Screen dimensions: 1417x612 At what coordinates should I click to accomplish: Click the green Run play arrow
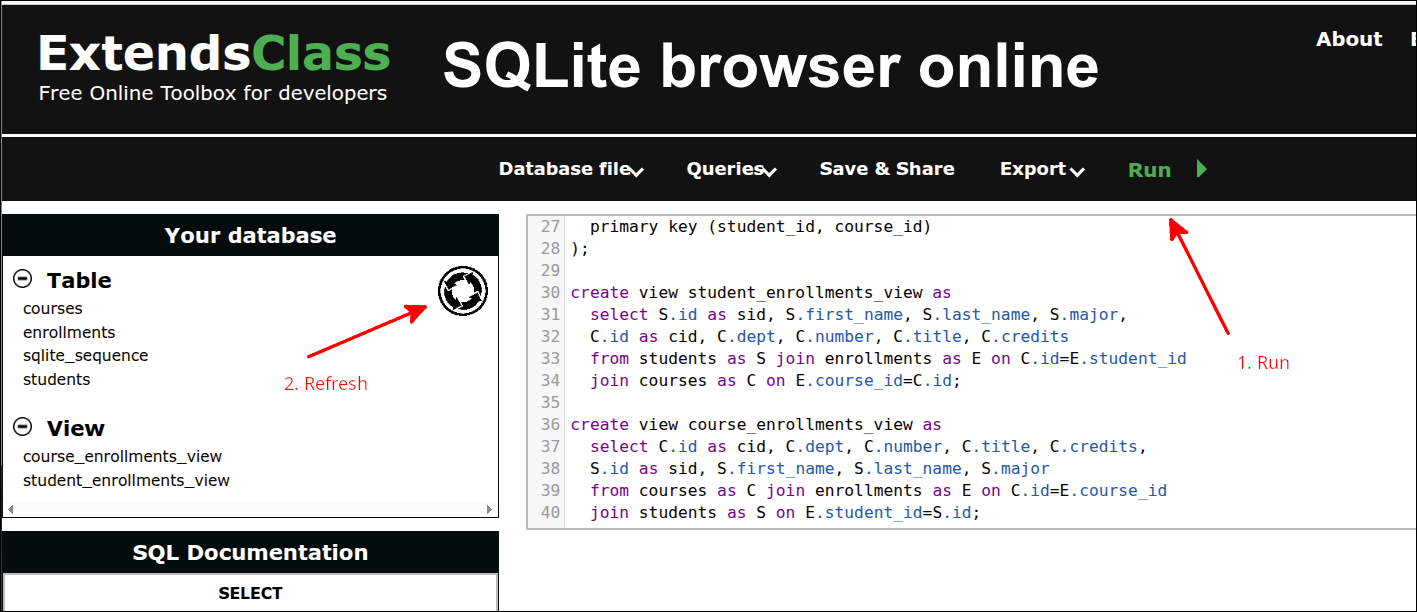click(1200, 169)
